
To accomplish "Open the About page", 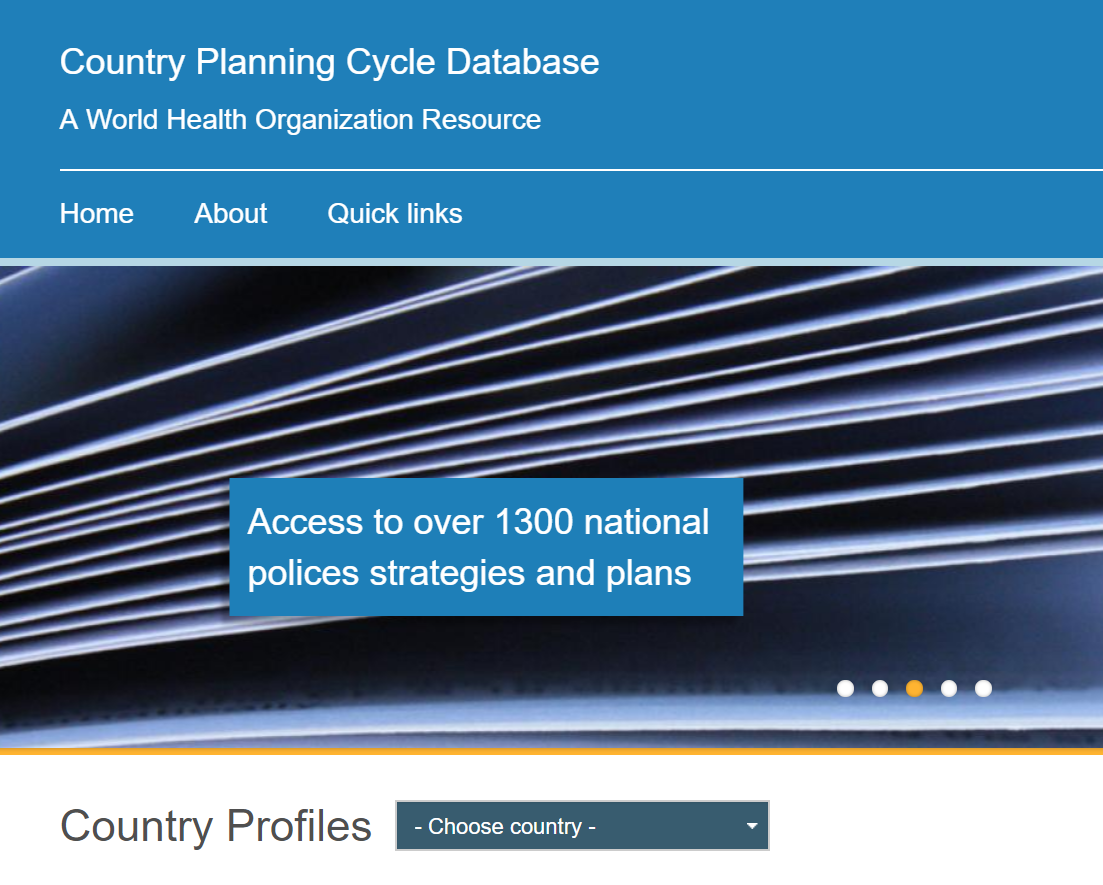I will tap(230, 213).
